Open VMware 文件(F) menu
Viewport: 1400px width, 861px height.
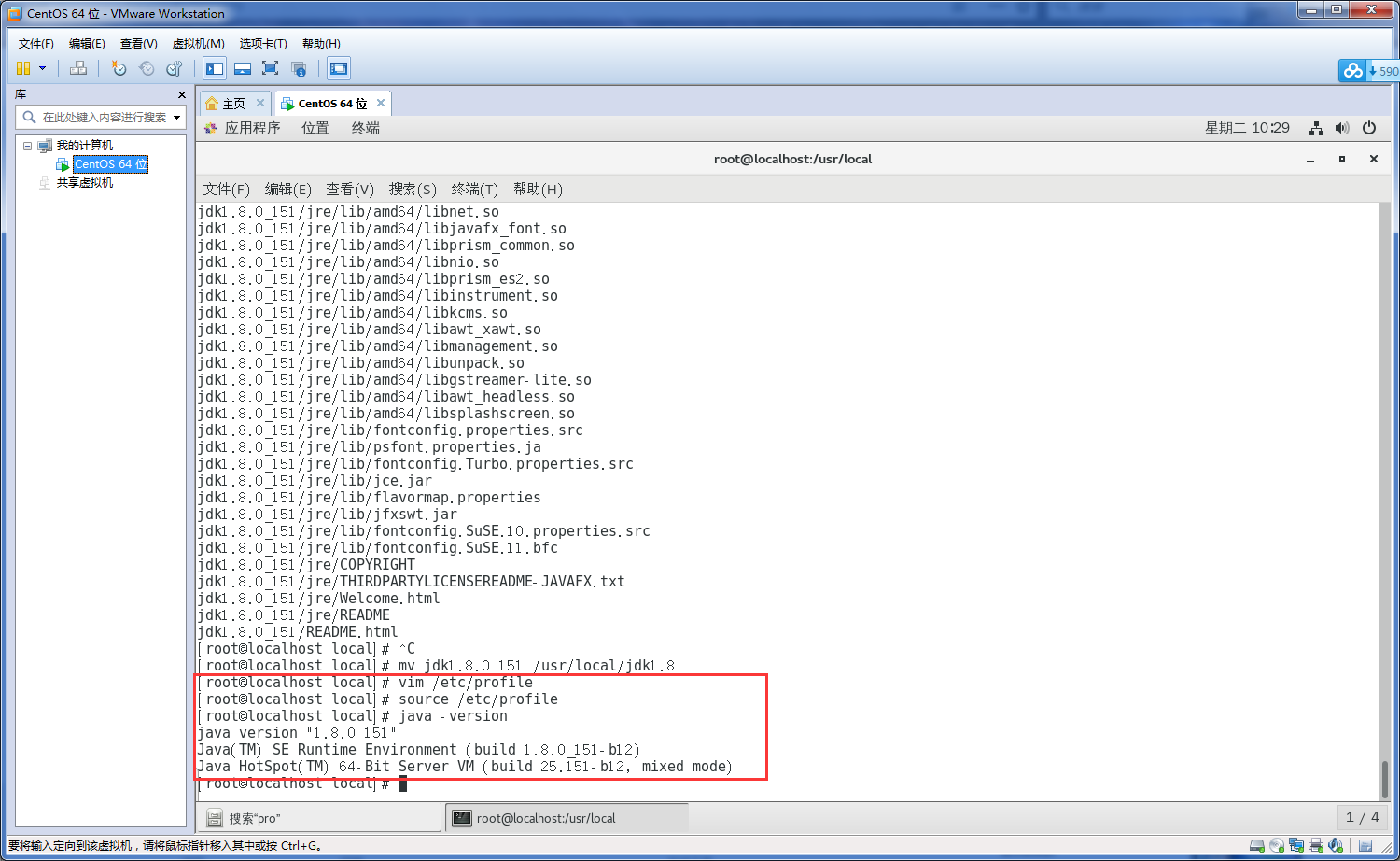pos(36,44)
